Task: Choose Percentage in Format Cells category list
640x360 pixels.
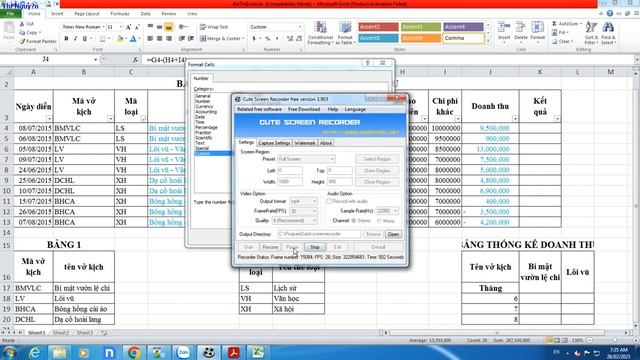Action: click(x=206, y=127)
